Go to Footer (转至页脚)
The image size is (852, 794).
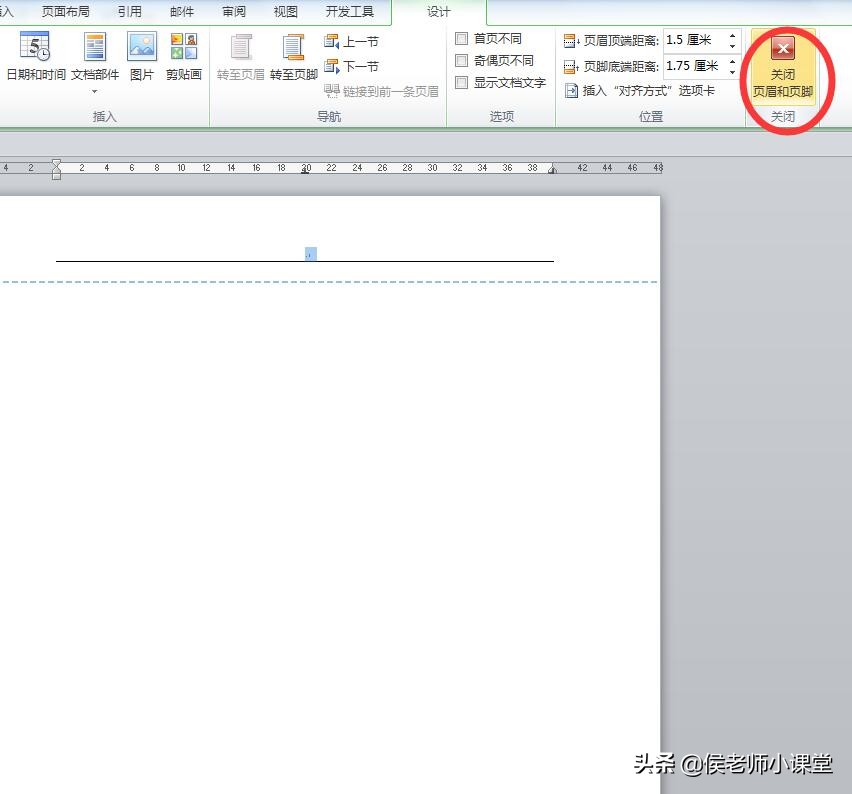293,57
